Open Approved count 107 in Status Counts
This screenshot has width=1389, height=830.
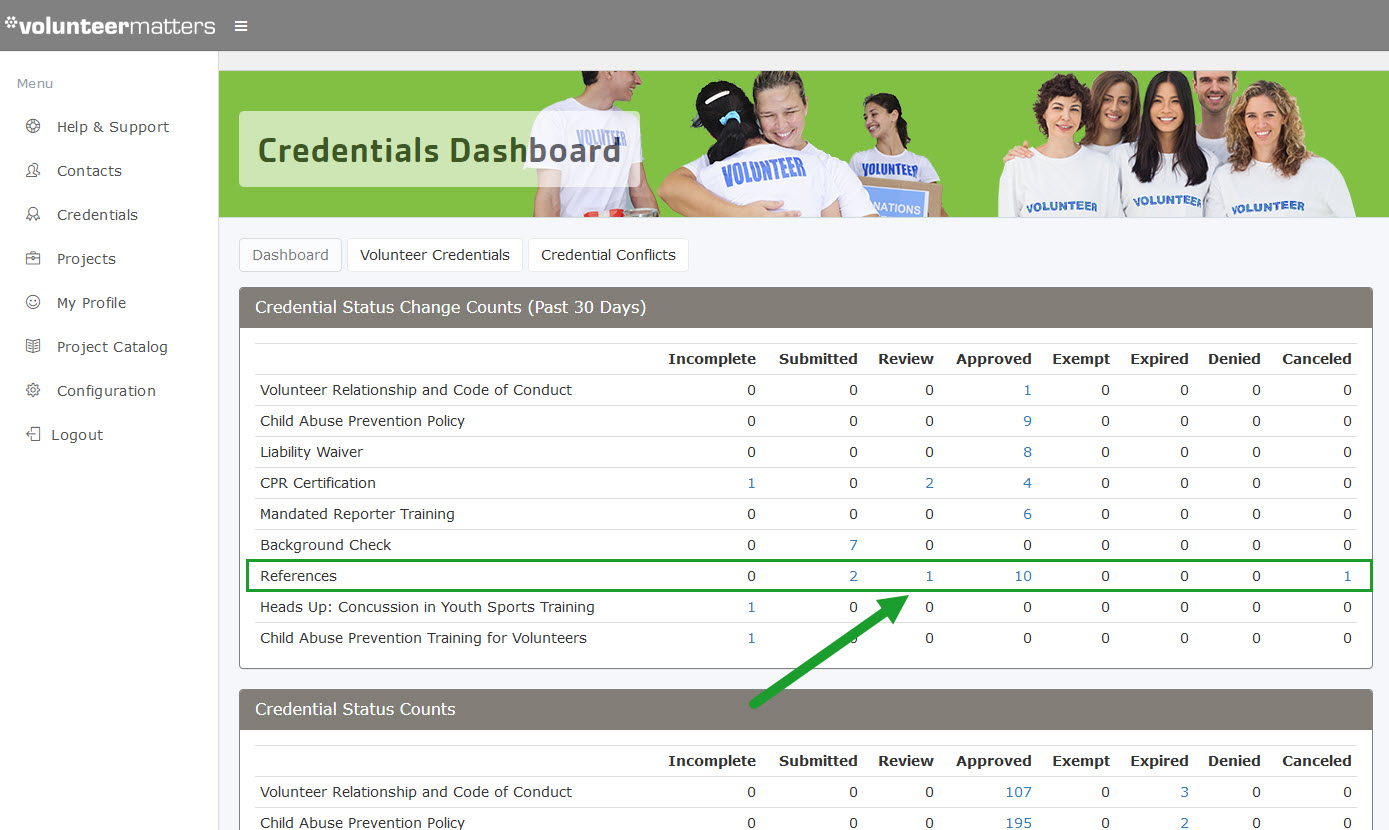1019,792
